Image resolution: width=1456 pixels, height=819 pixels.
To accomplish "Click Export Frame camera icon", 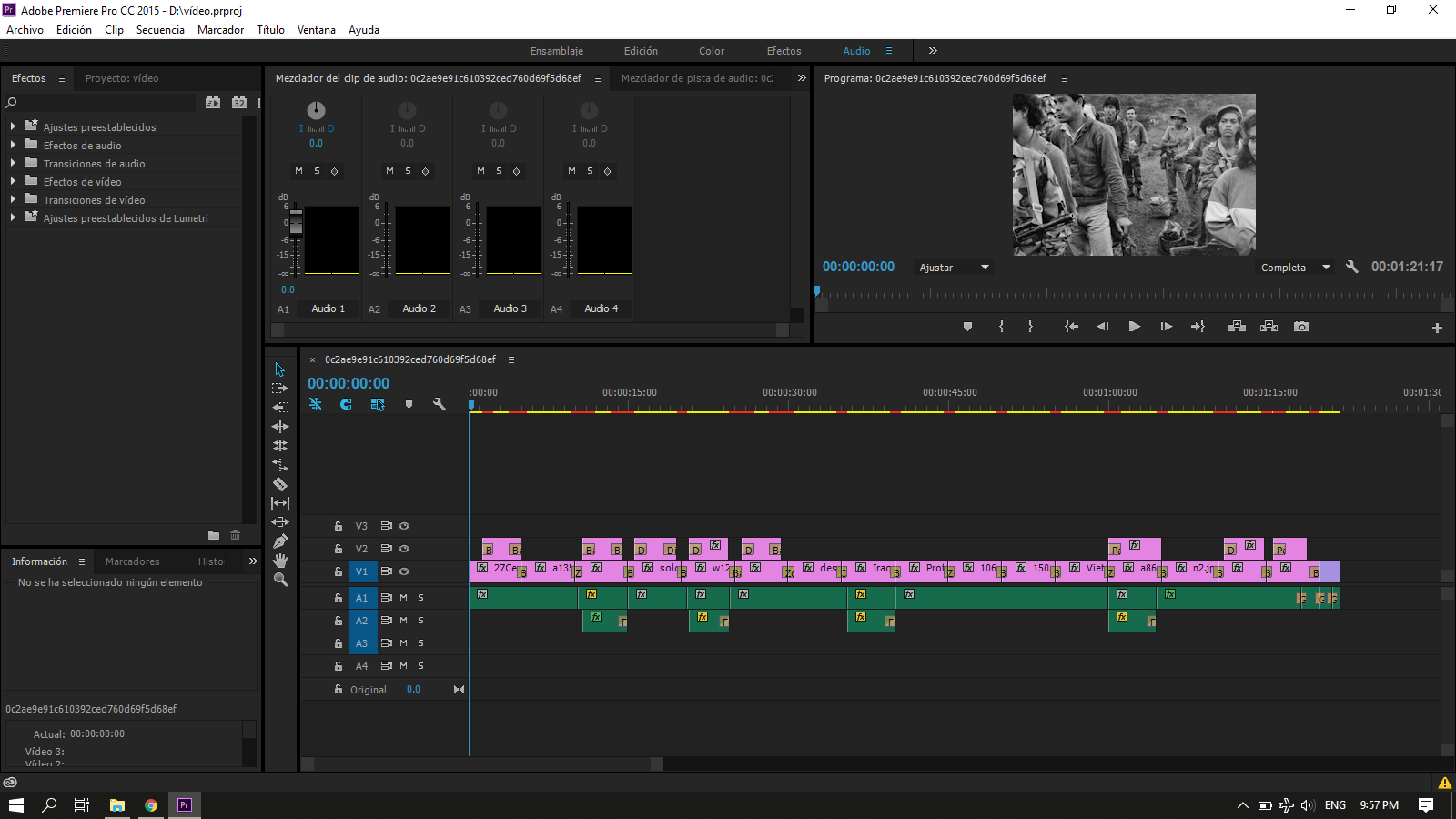I will [x=1301, y=327].
